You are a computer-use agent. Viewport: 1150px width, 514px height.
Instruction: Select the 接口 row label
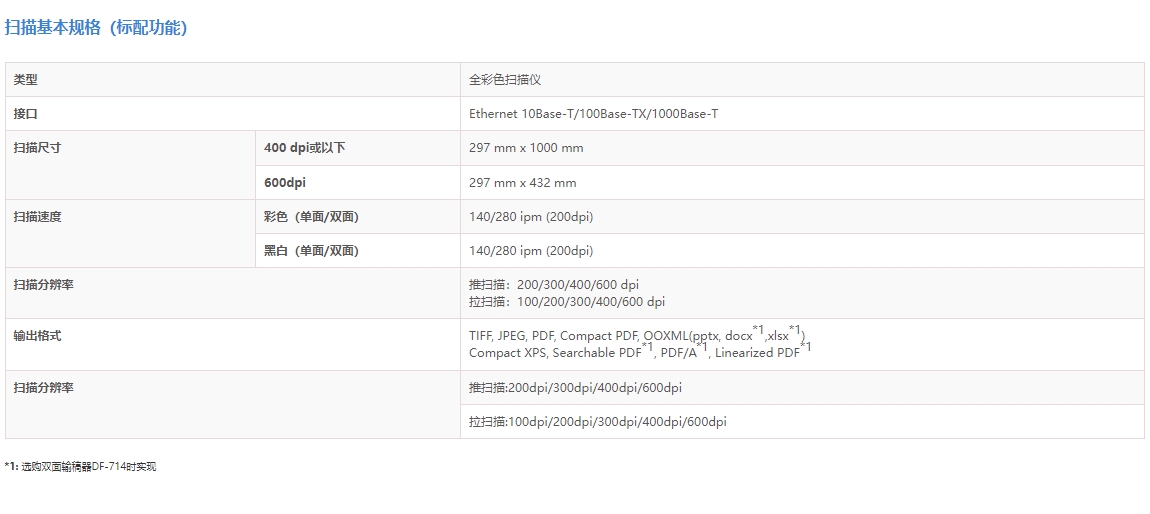tap(25, 114)
